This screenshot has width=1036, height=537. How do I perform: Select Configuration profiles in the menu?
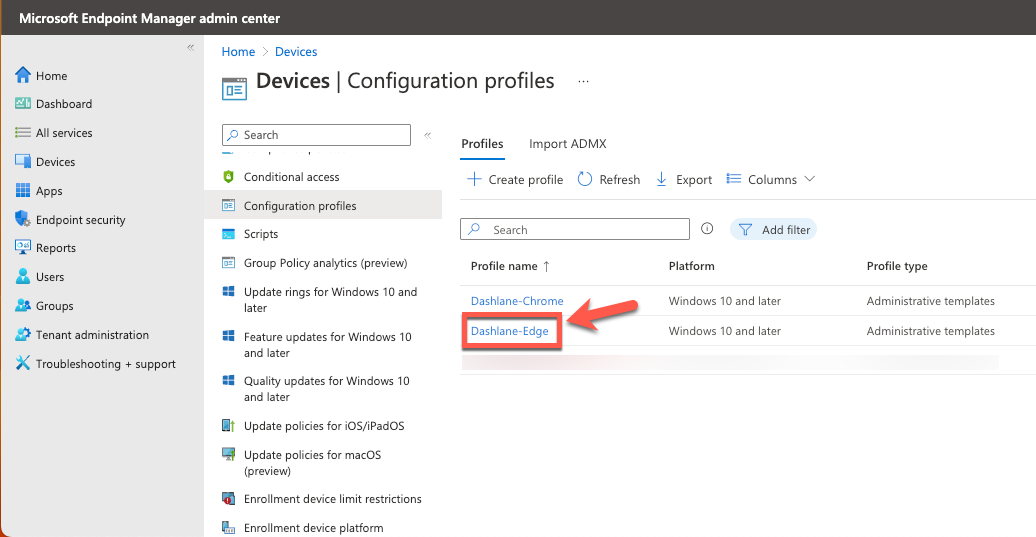[323, 205]
